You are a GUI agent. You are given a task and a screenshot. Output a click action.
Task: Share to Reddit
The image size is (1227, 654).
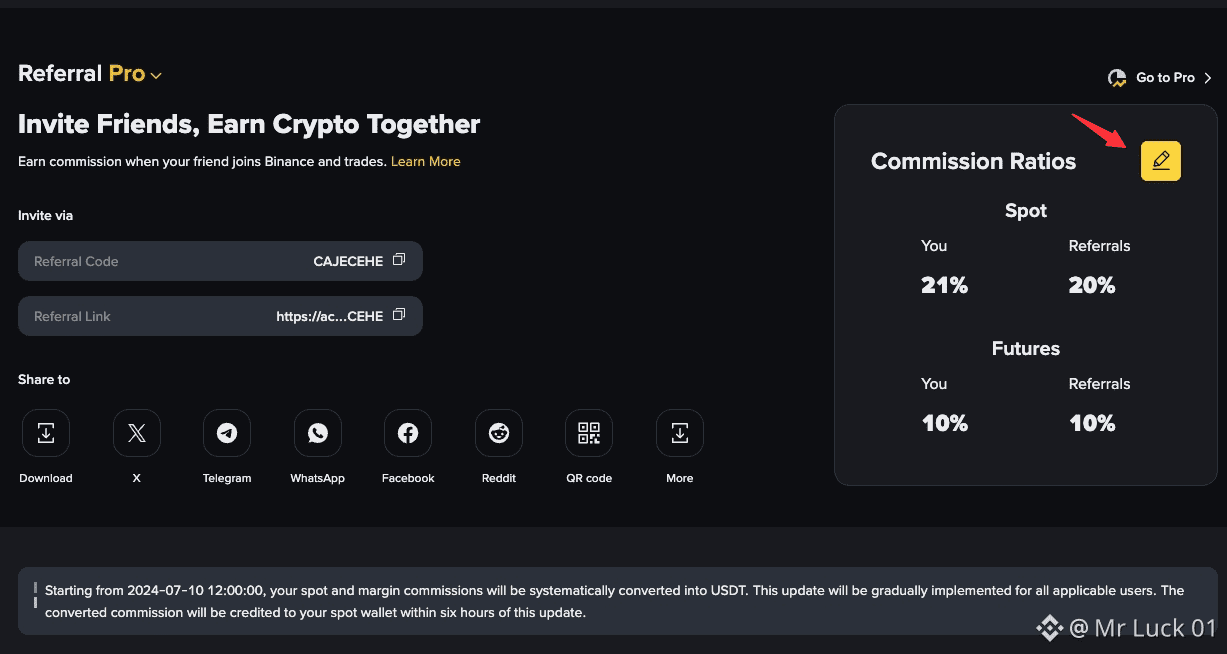click(x=499, y=433)
